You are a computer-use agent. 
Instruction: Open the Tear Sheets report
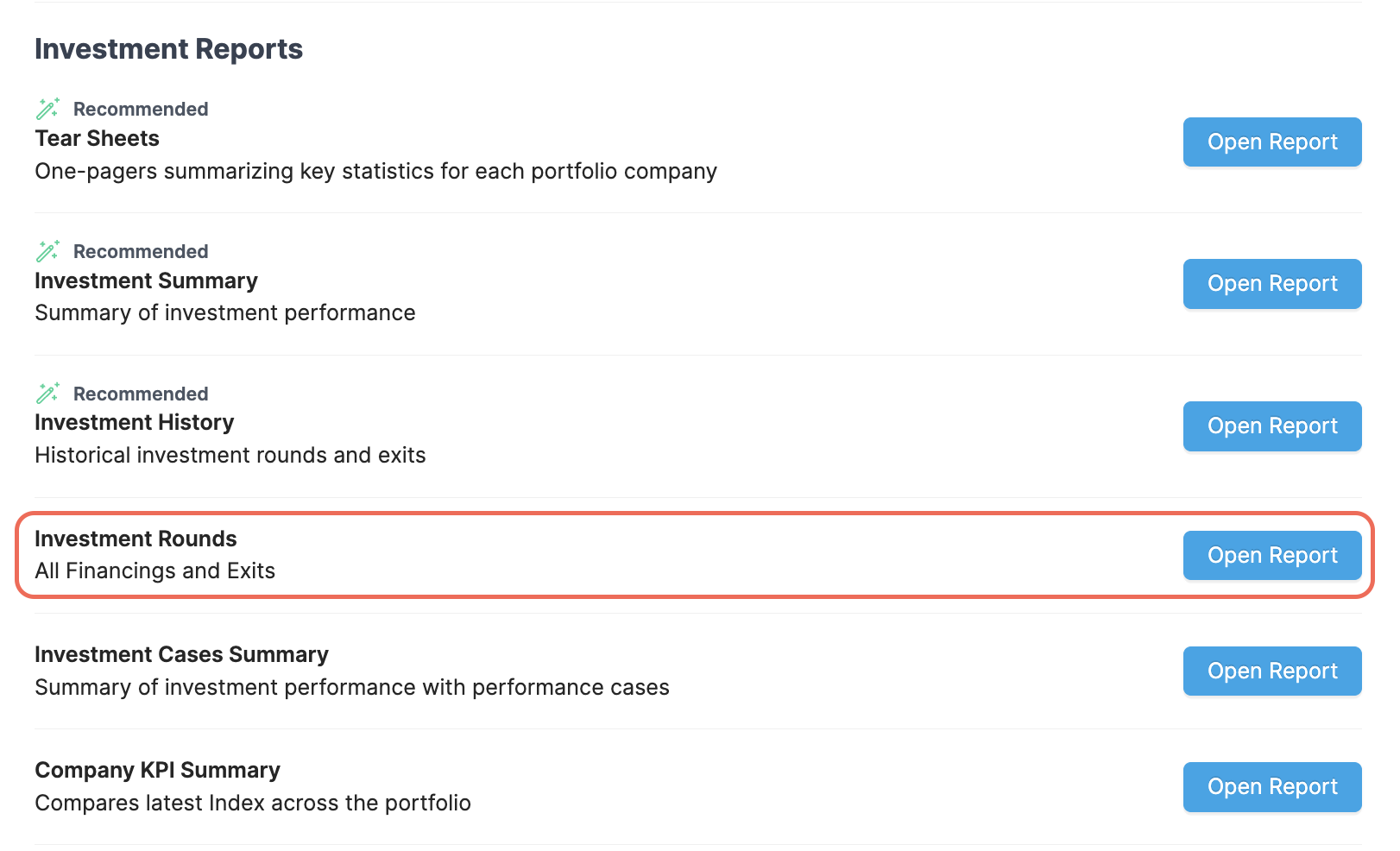click(1271, 142)
